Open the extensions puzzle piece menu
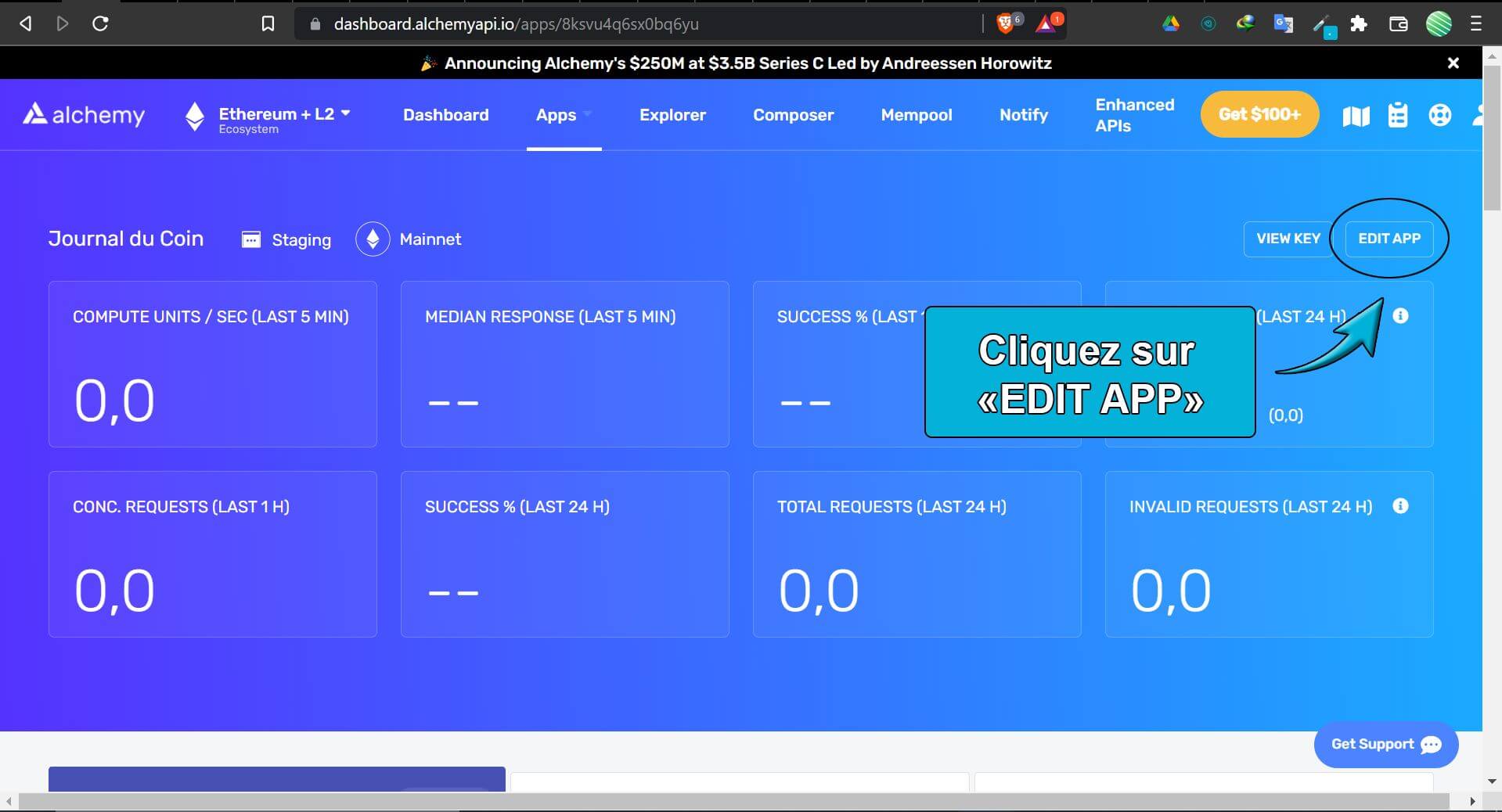 pos(1359,23)
